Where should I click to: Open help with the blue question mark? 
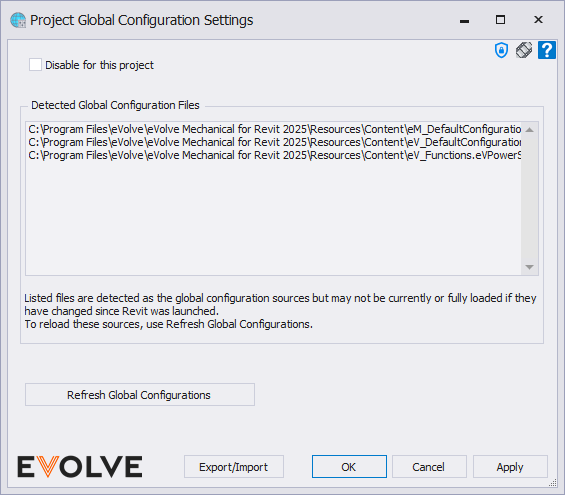[x=547, y=50]
